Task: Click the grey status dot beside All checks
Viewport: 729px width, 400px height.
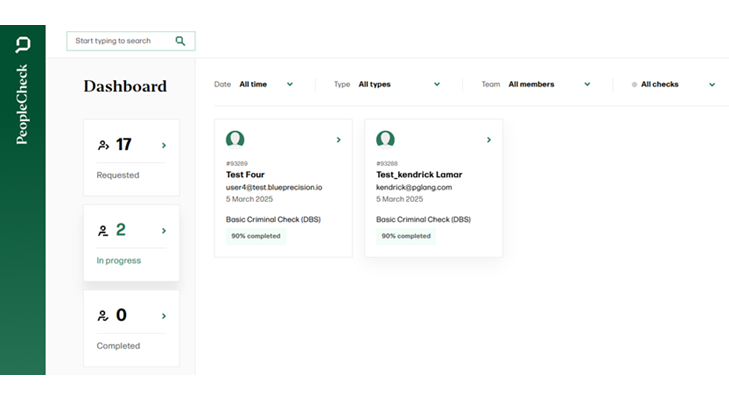Action: [x=634, y=85]
